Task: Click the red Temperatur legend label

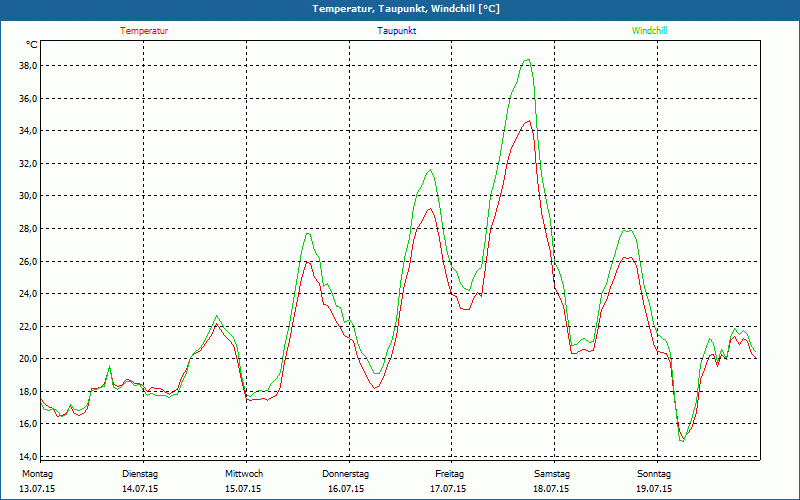Action: click(x=144, y=31)
